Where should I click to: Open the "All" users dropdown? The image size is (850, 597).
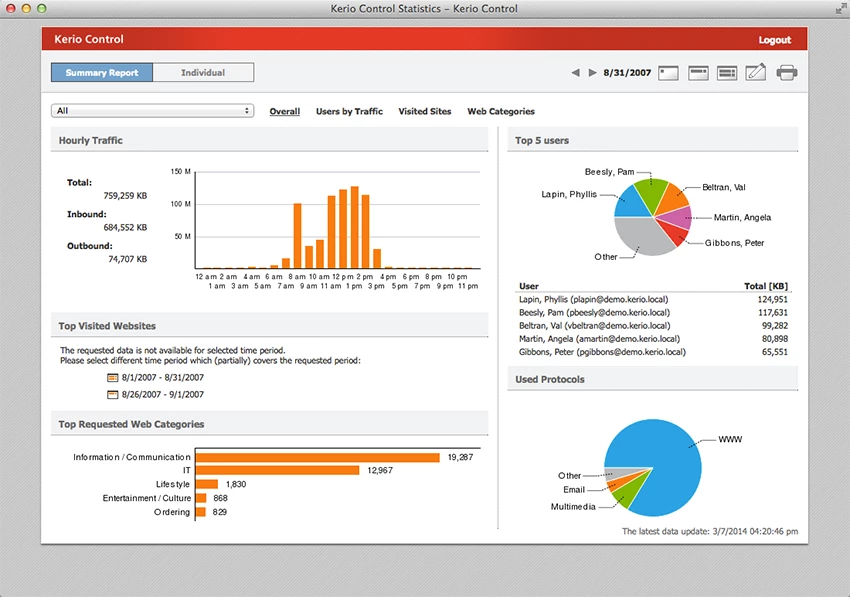tap(152, 111)
